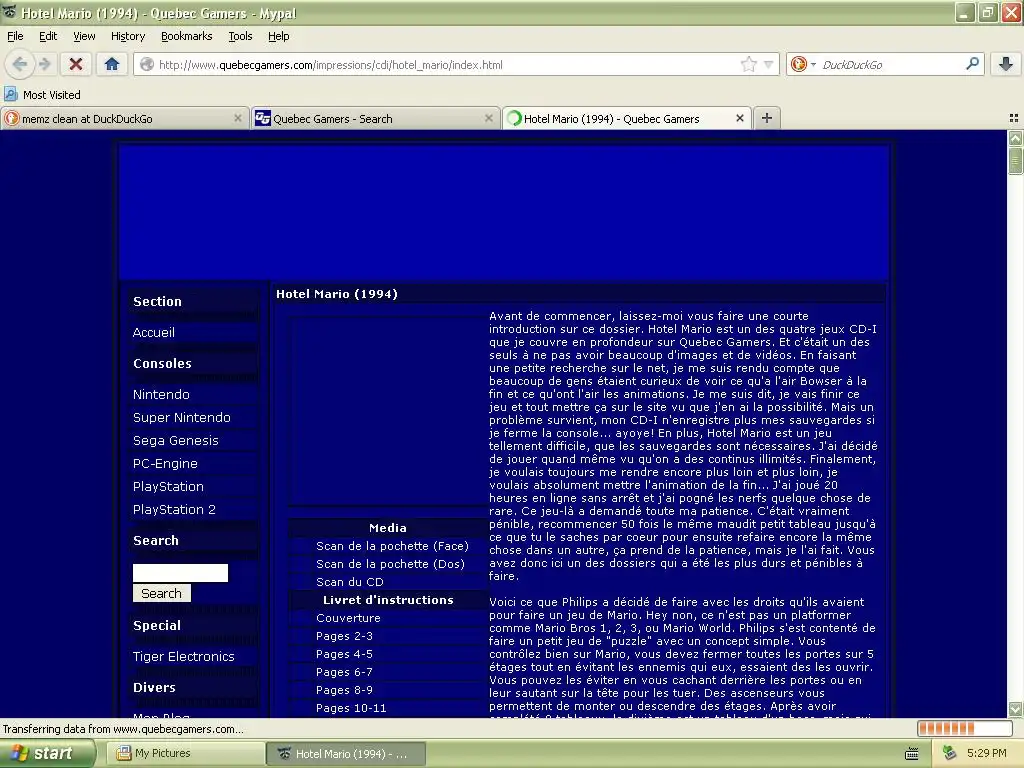Open the Super Nintendo link
1024x768 pixels.
tap(182, 417)
